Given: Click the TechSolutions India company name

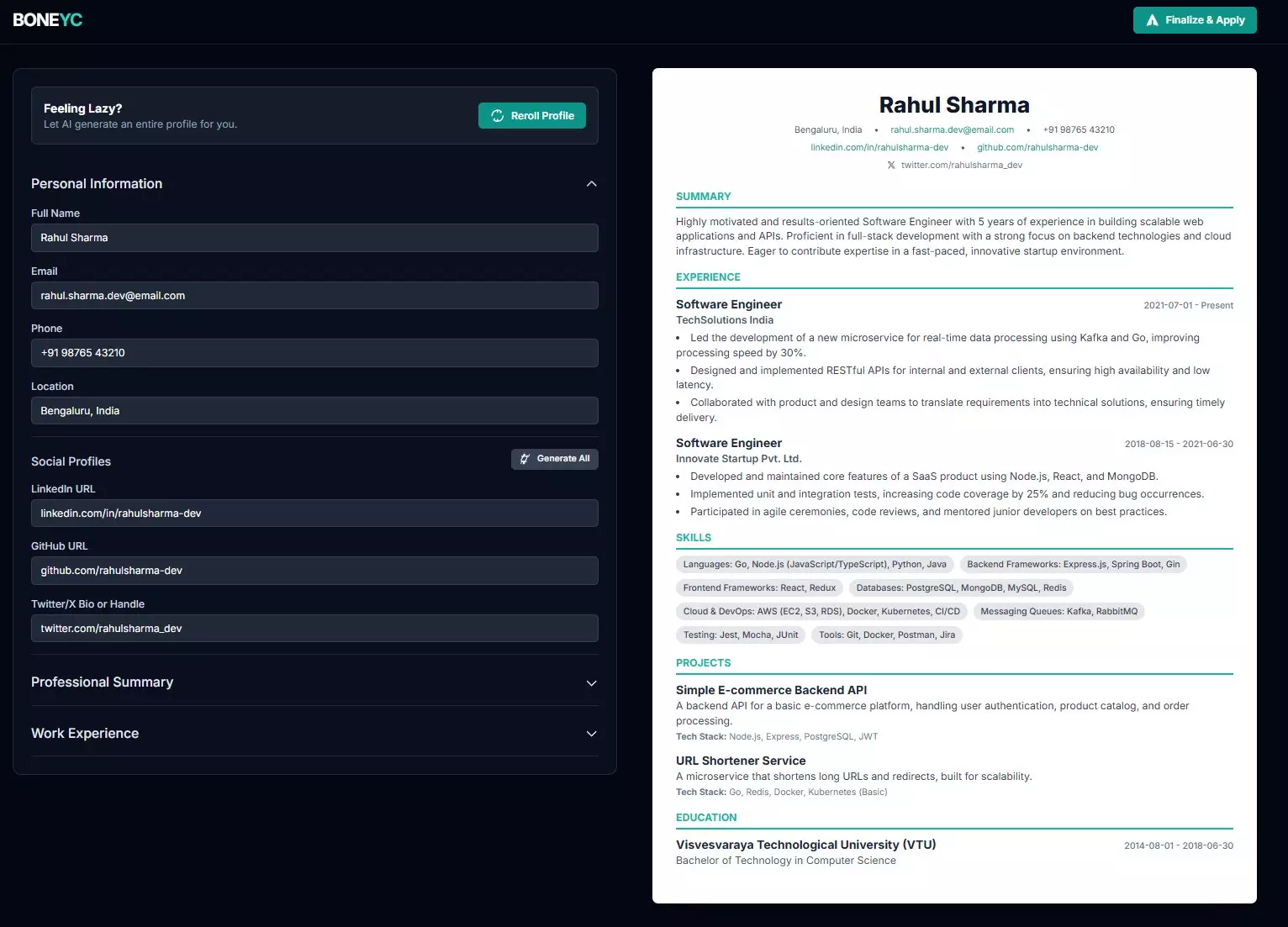Looking at the screenshot, I should pyautogui.click(x=725, y=320).
